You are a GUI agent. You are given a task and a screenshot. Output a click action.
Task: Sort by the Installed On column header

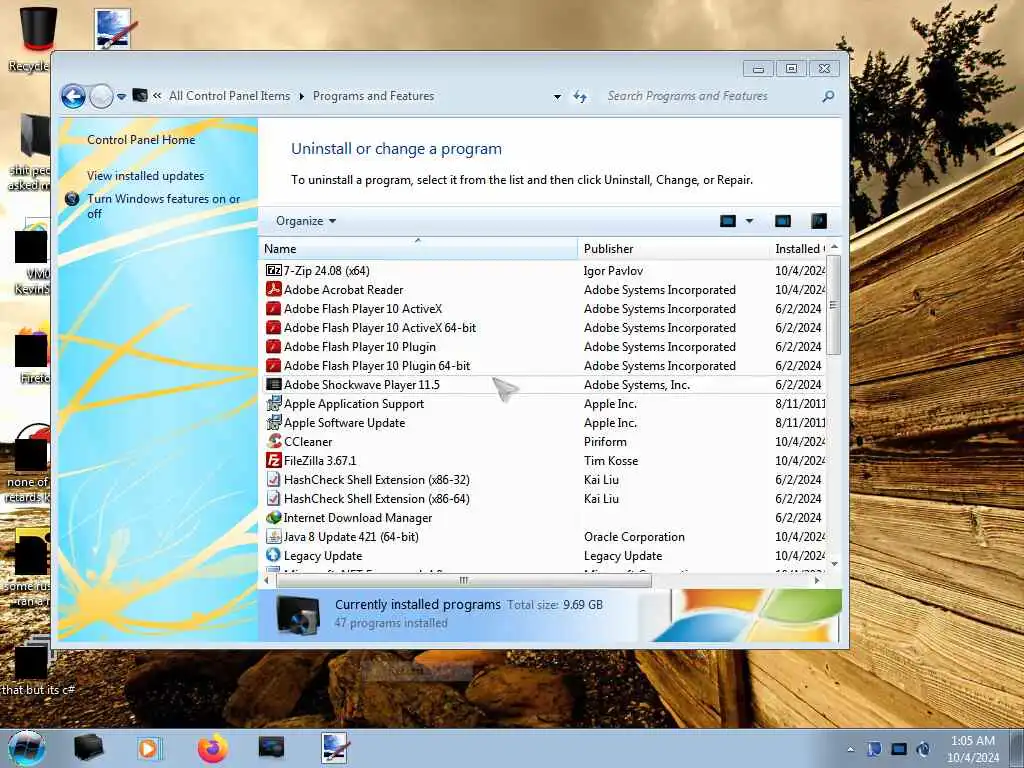pos(799,248)
